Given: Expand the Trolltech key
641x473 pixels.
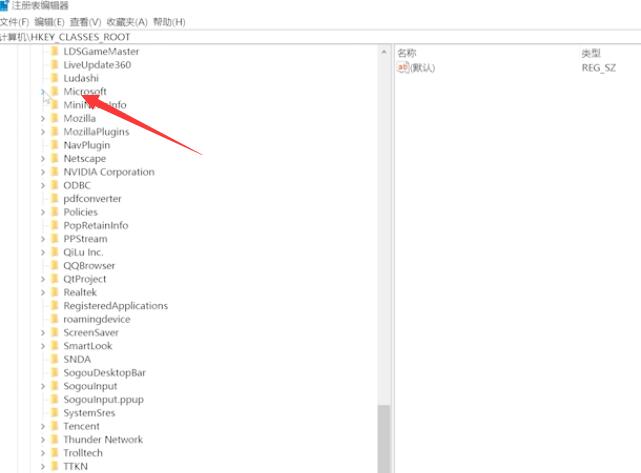Looking at the screenshot, I should click(x=43, y=453).
